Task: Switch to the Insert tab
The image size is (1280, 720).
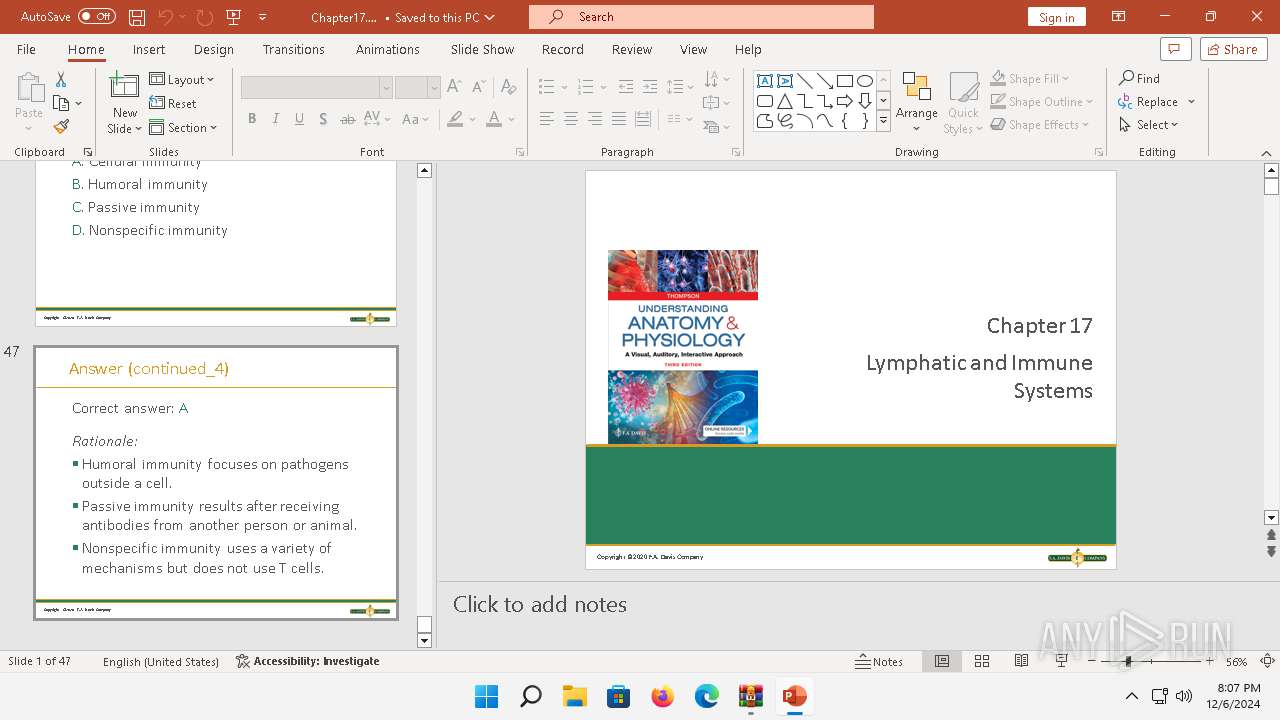Action: [149, 49]
